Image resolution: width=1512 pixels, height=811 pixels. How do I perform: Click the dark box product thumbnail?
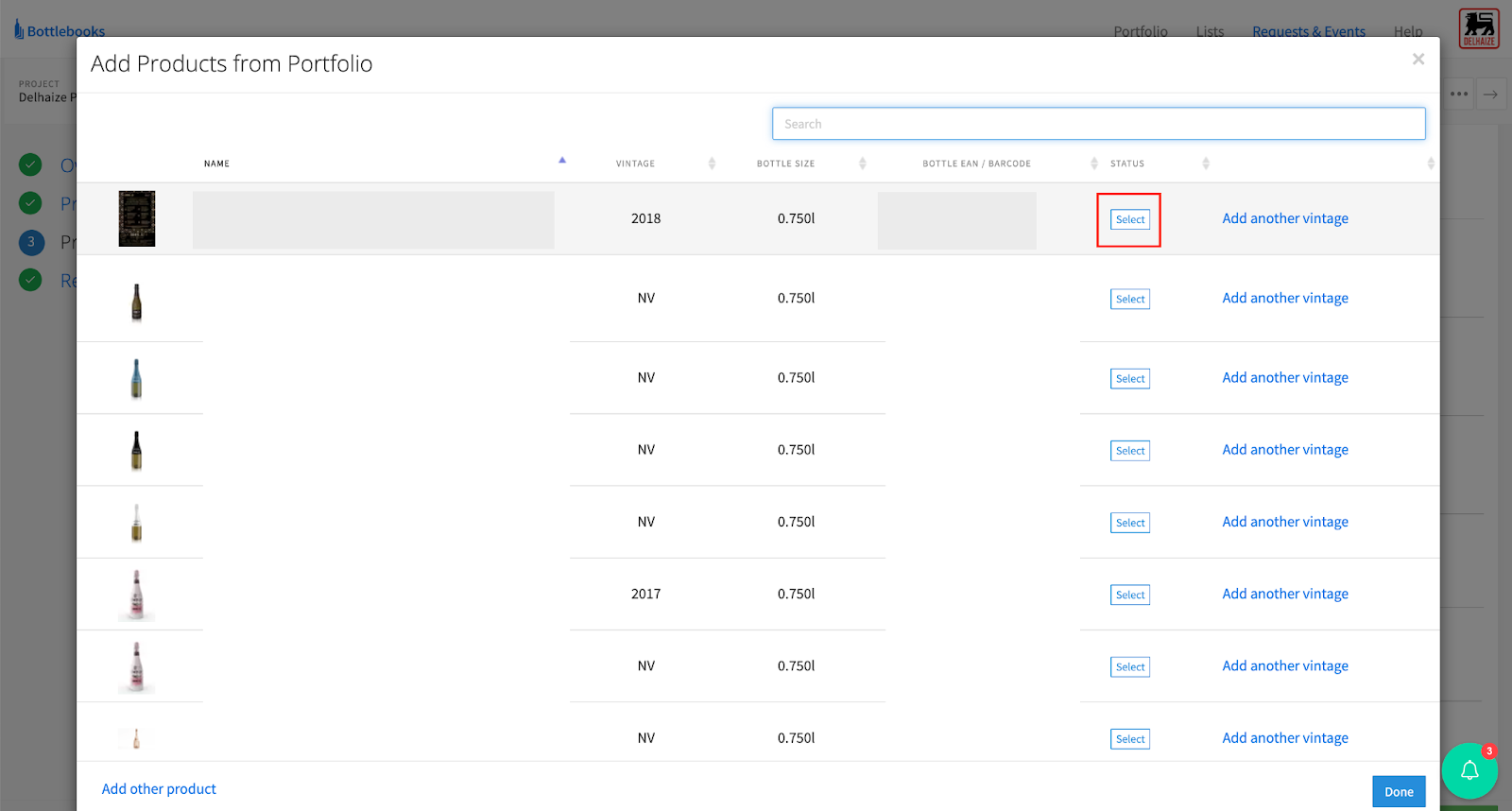(137, 218)
